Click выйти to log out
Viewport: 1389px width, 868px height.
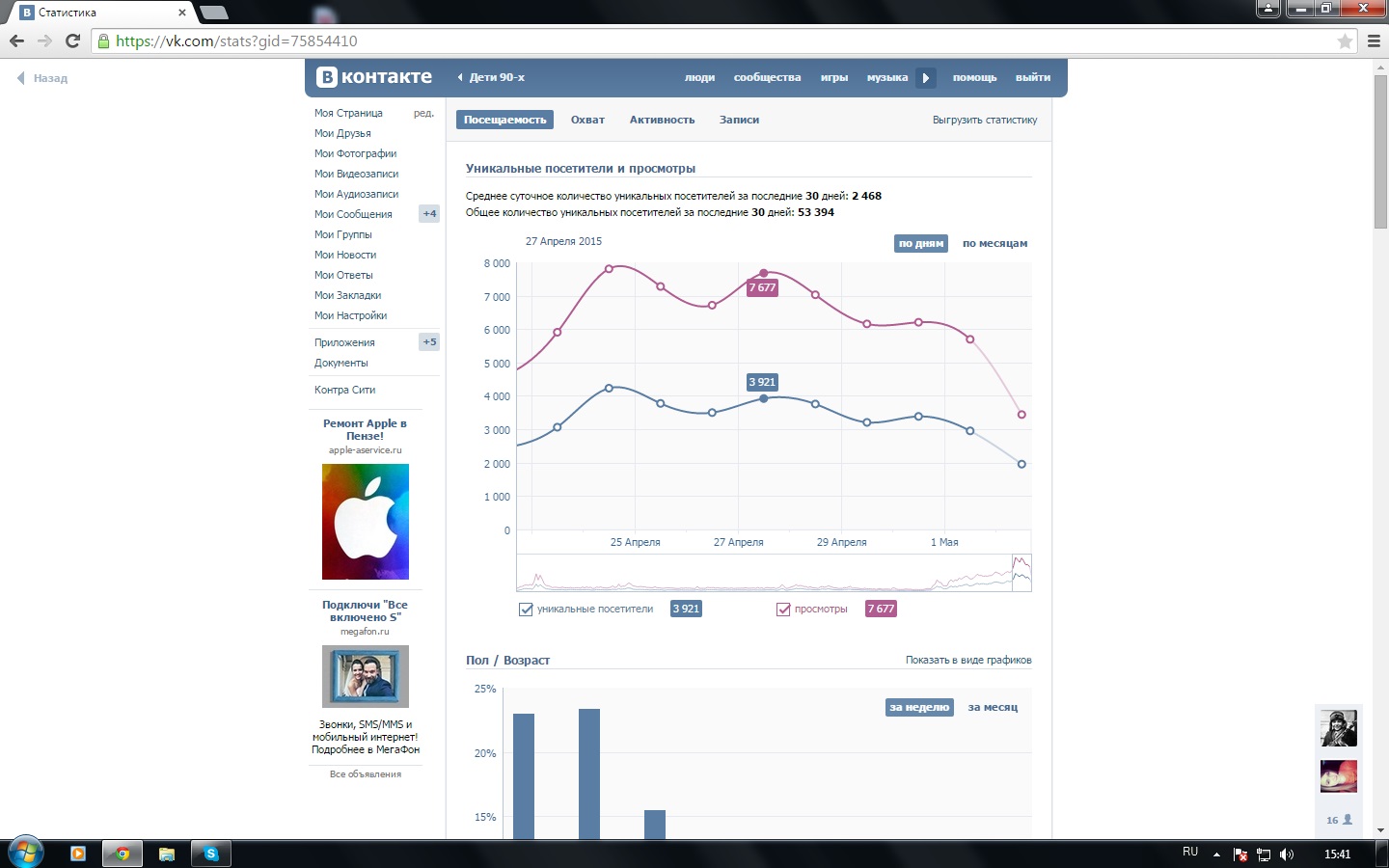tap(1033, 77)
